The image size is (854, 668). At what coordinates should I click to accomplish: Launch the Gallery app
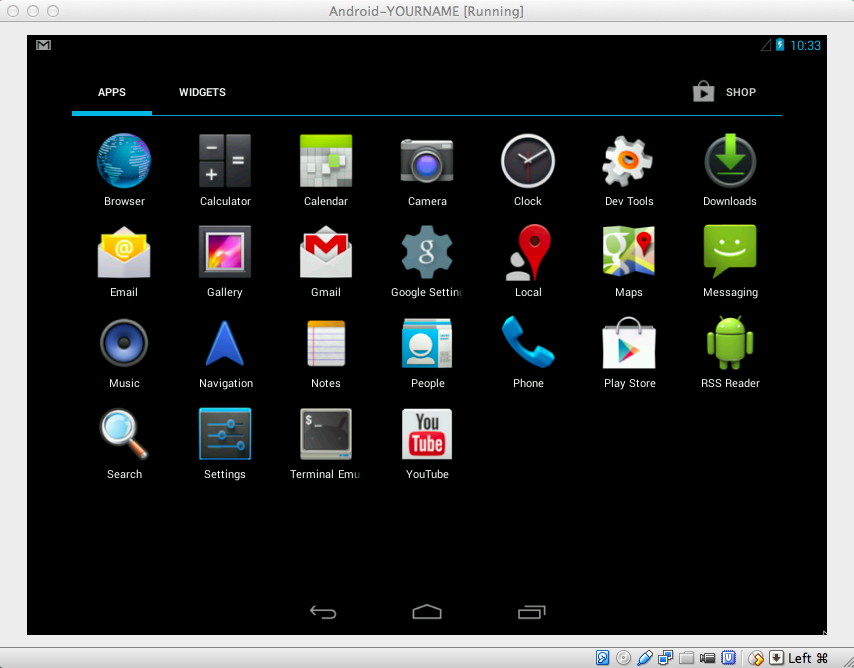(x=225, y=262)
